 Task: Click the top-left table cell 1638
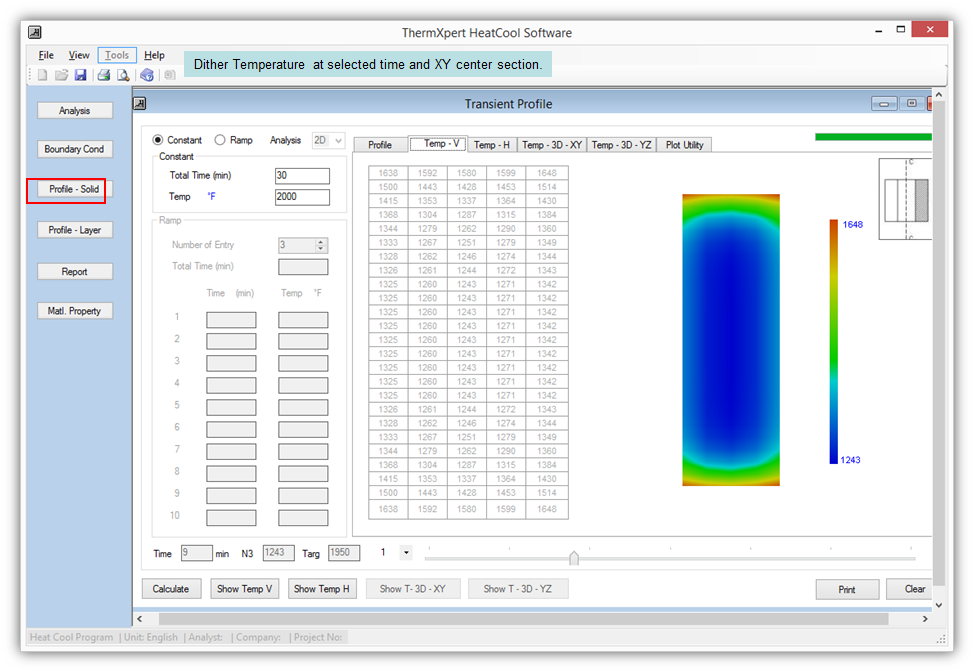pyautogui.click(x=388, y=173)
